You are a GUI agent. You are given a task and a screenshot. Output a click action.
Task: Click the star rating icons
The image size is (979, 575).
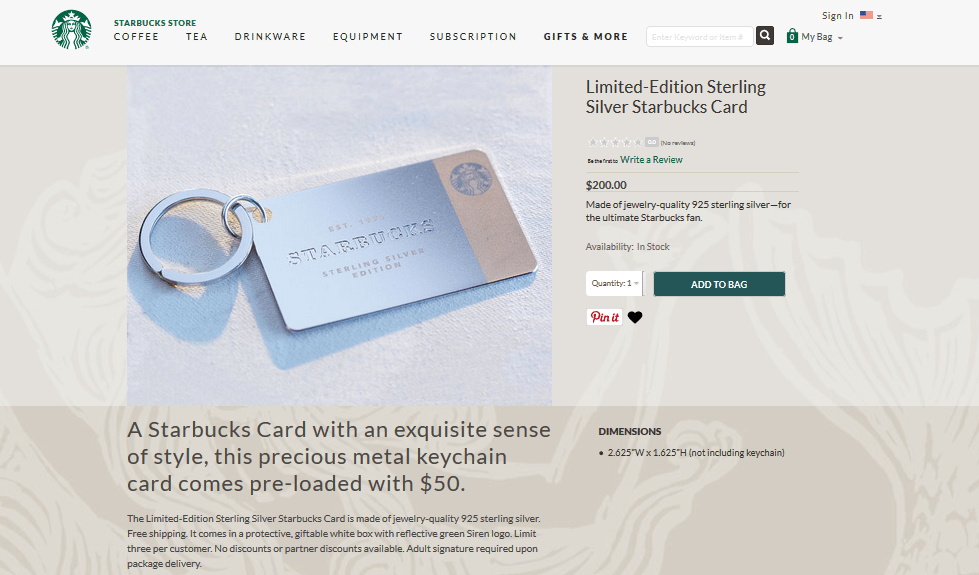tap(614, 142)
